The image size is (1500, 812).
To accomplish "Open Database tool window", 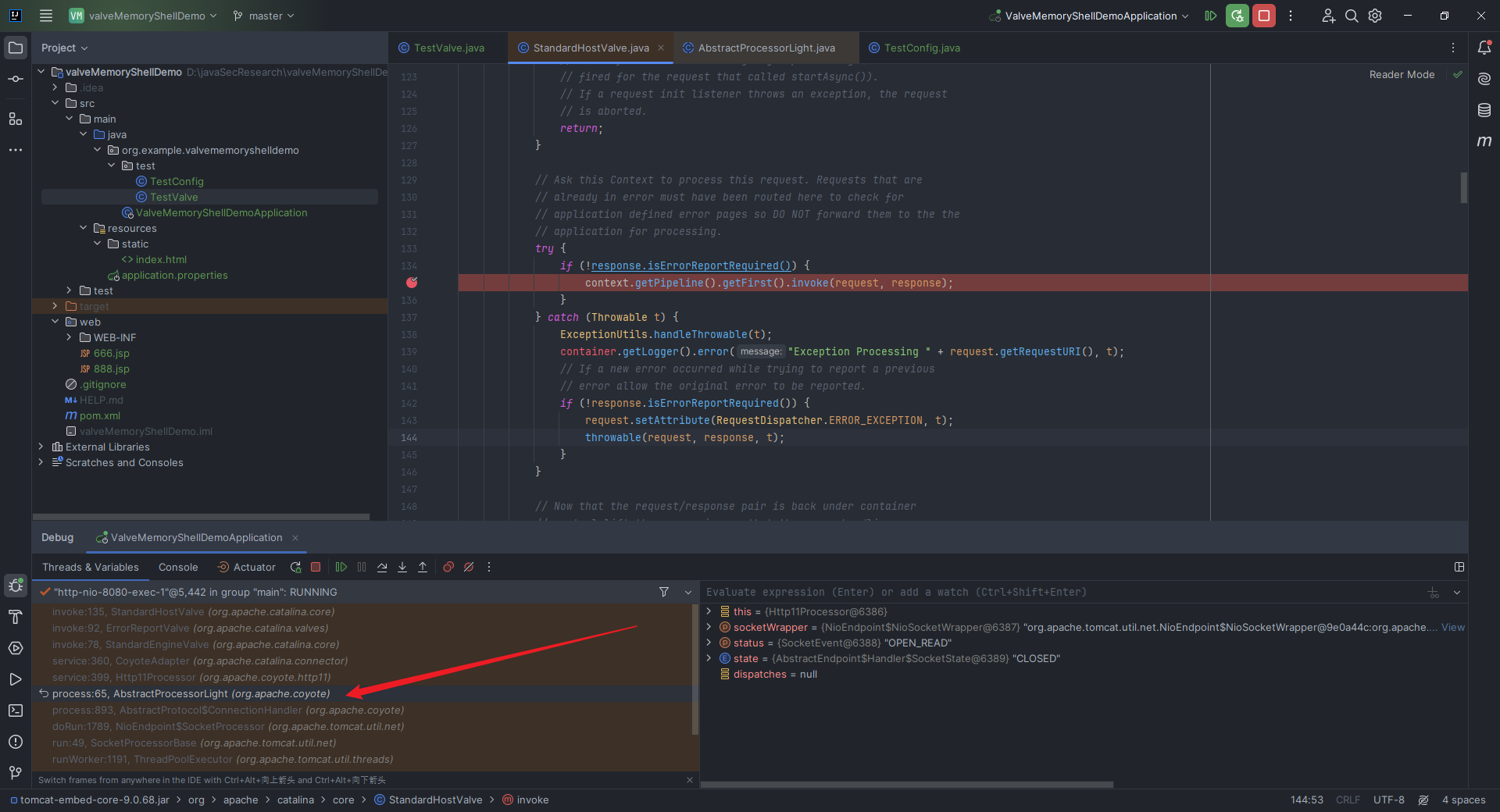I will [1484, 110].
